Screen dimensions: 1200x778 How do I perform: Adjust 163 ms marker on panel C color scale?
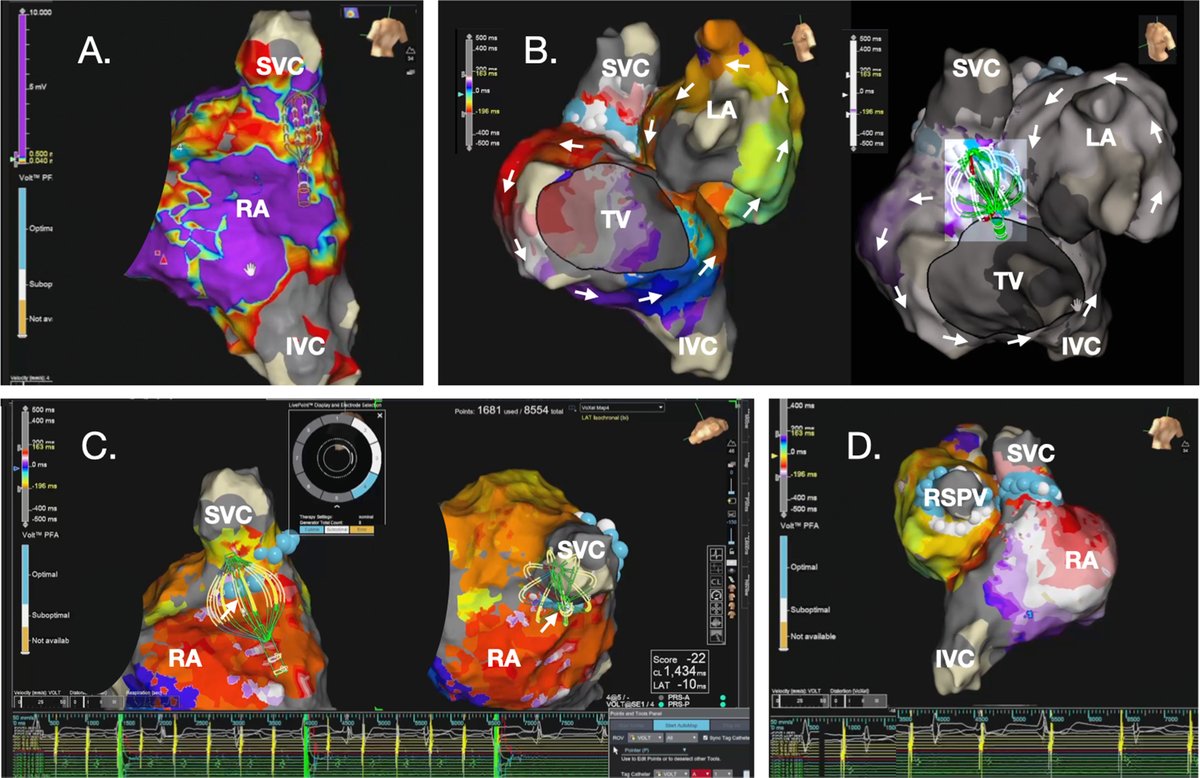click(19, 447)
